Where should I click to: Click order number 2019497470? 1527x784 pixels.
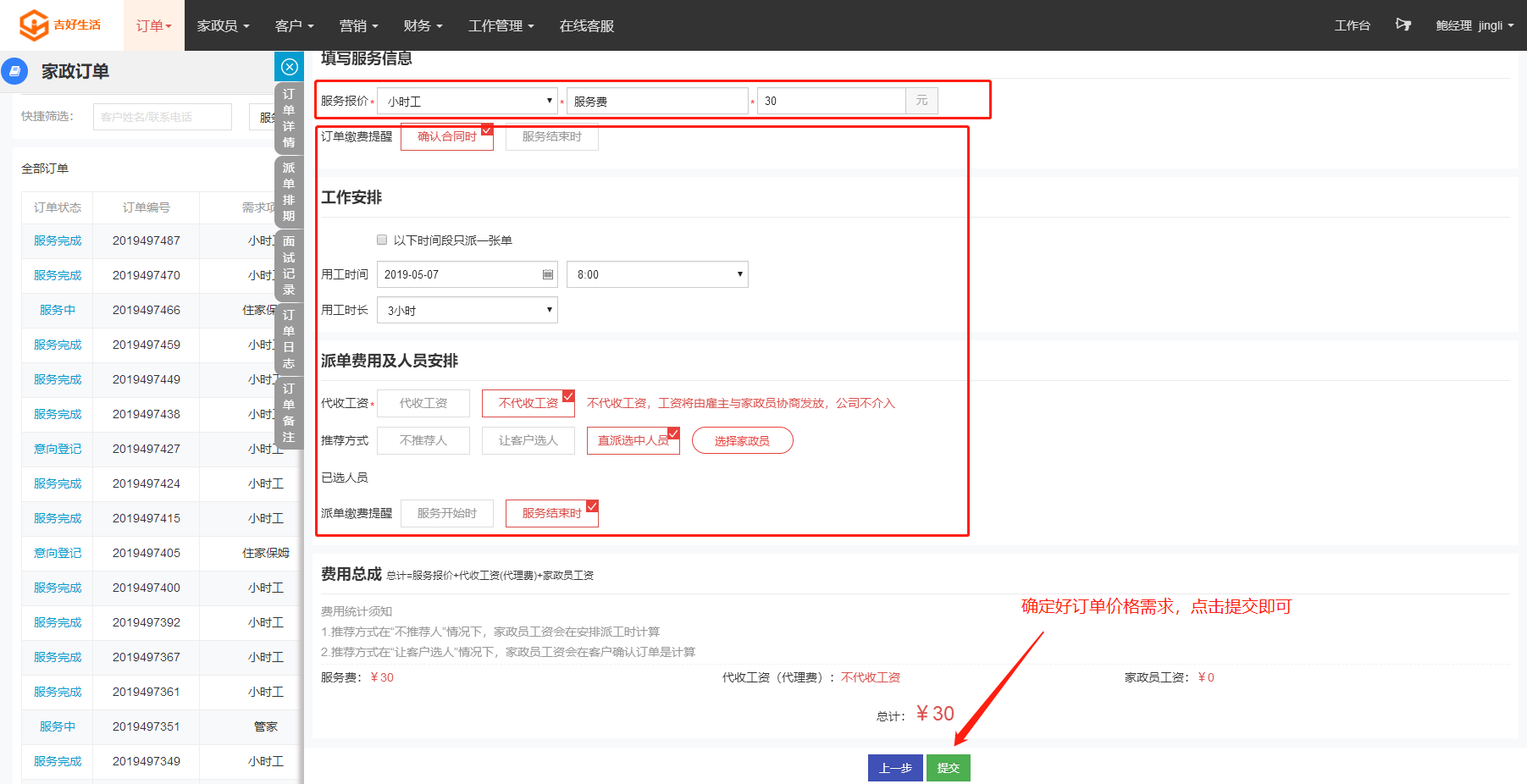[x=147, y=275]
